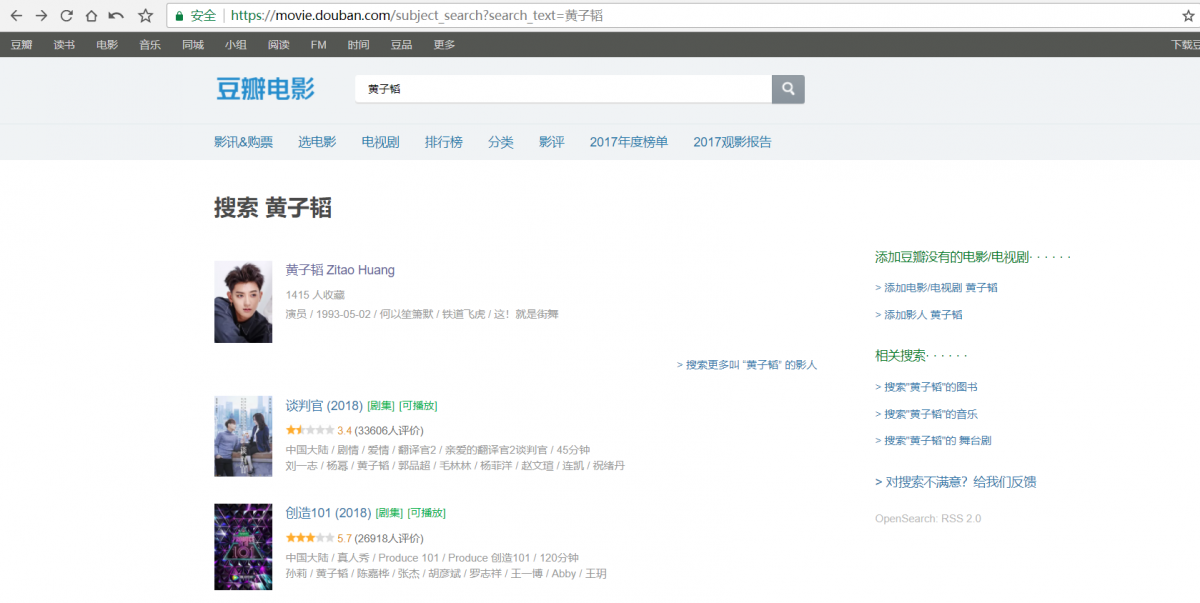Open the browser home page icon

(91, 16)
